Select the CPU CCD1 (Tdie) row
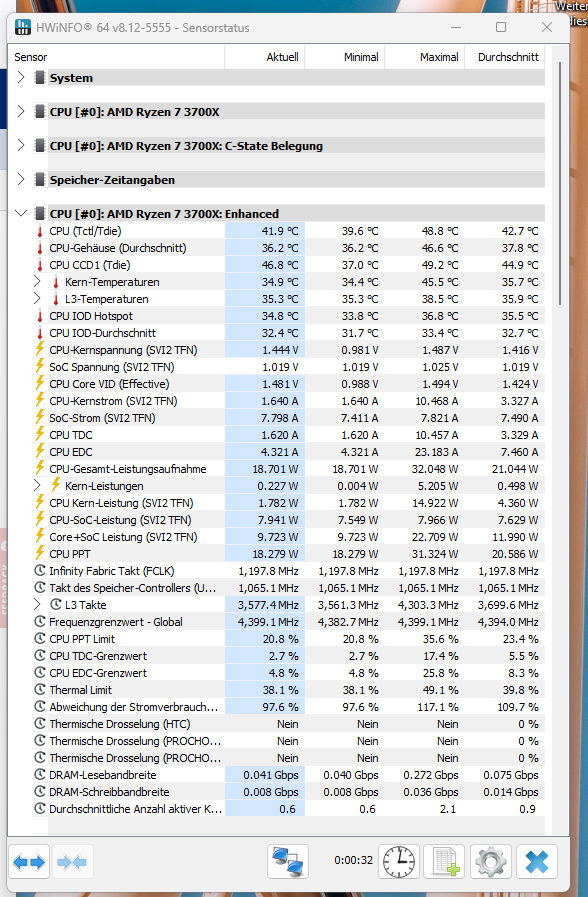 (288, 265)
